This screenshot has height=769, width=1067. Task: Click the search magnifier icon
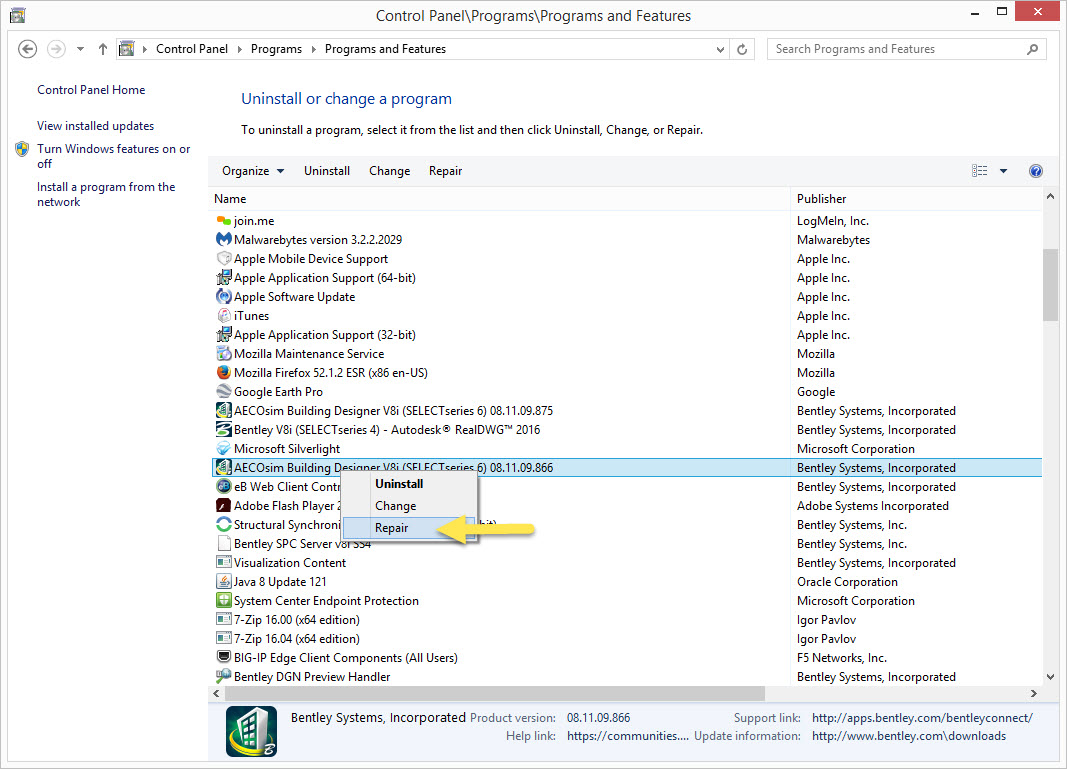(1032, 49)
